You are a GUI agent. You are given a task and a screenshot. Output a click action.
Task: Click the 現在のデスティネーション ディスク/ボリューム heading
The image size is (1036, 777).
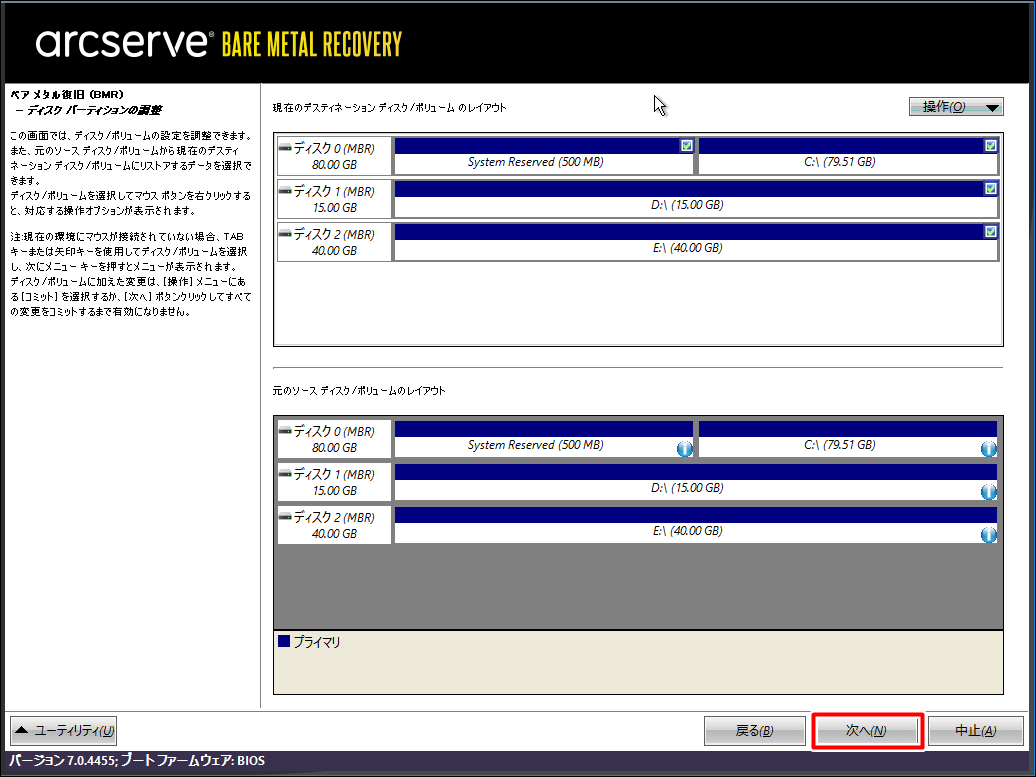click(390, 108)
